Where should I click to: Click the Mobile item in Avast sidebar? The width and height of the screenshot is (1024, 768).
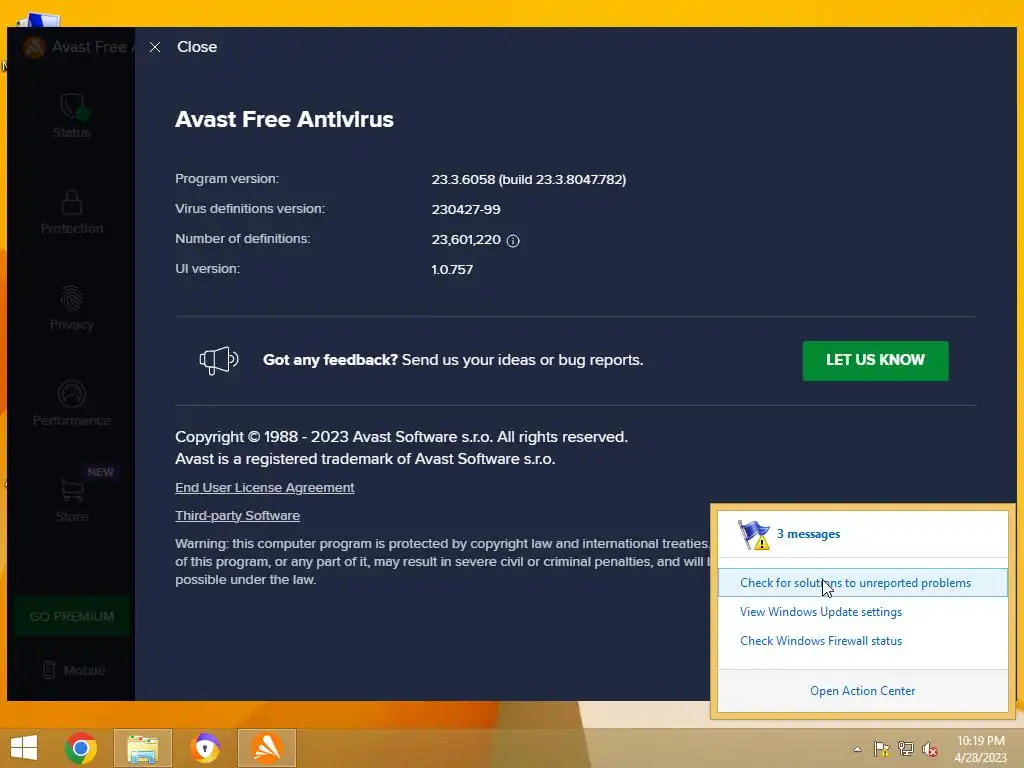[x=73, y=670]
